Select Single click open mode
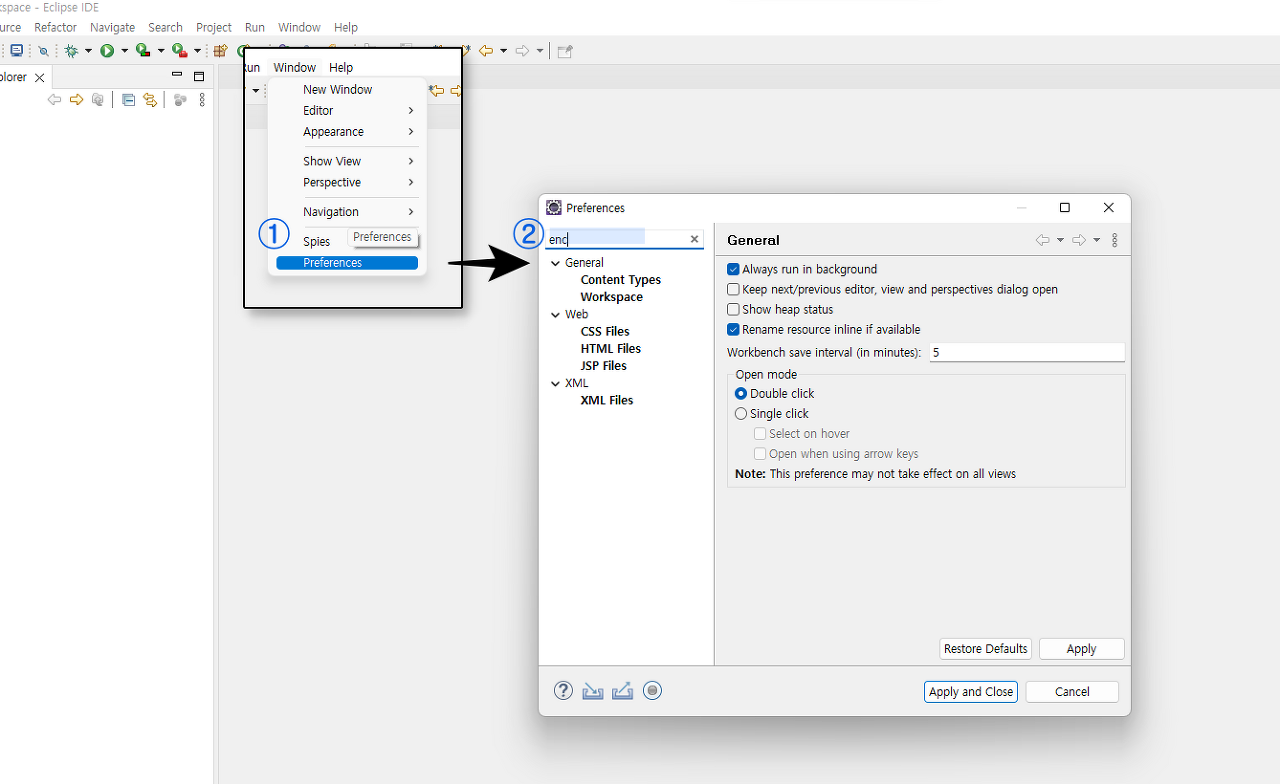This screenshot has width=1280, height=784. (x=741, y=413)
